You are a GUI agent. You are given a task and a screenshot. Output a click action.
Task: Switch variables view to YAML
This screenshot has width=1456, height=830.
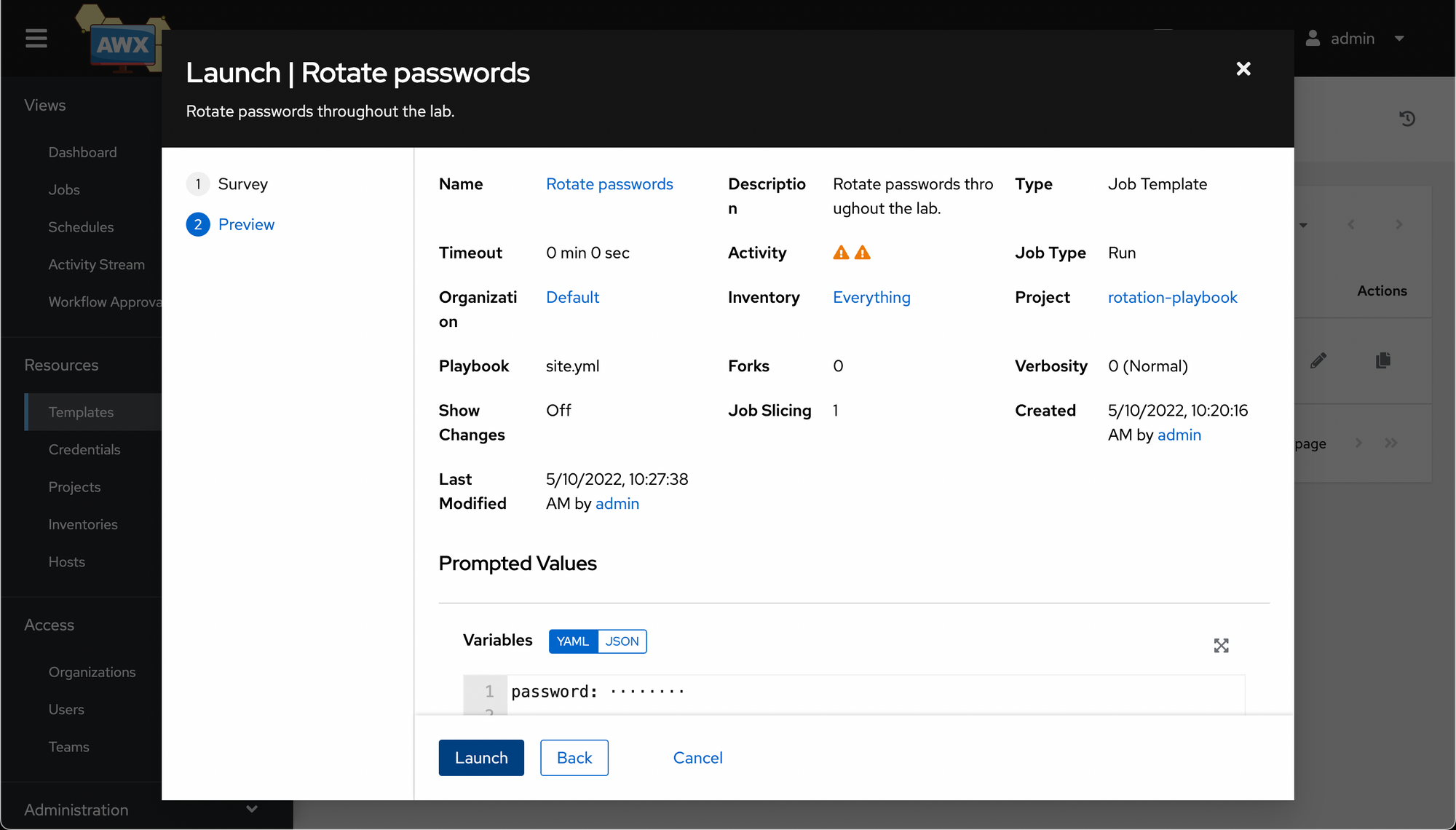[x=573, y=641]
